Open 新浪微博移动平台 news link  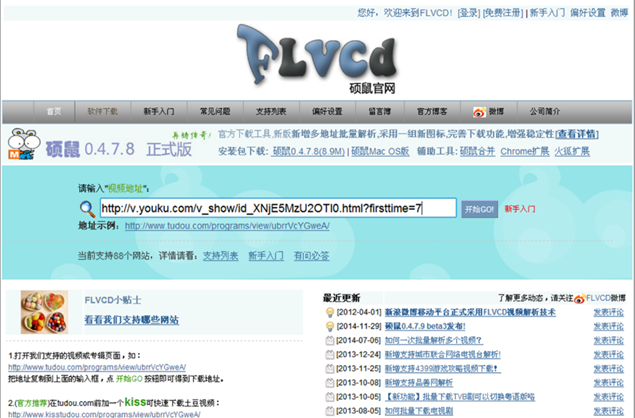tap(470, 312)
